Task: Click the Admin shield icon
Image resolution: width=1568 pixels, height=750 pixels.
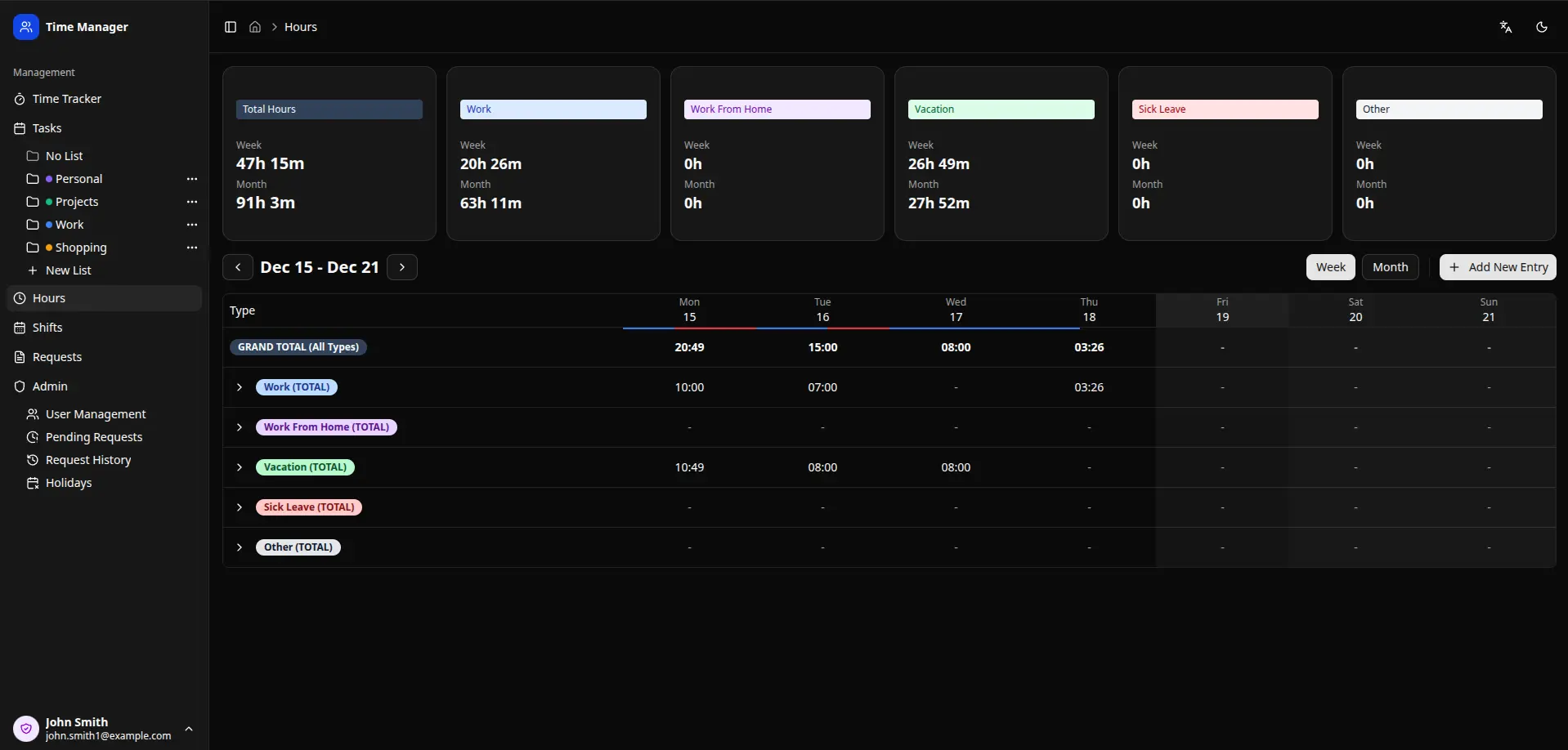Action: pos(19,386)
